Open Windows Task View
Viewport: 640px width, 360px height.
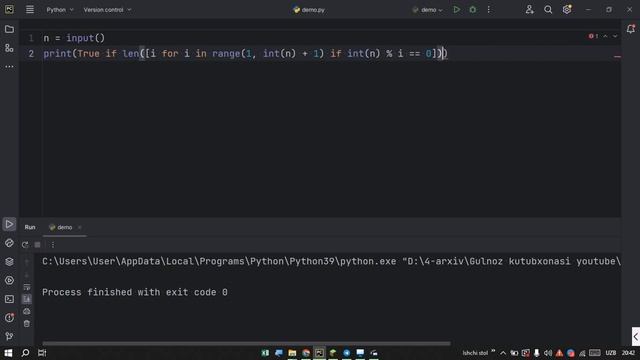(x=42, y=353)
